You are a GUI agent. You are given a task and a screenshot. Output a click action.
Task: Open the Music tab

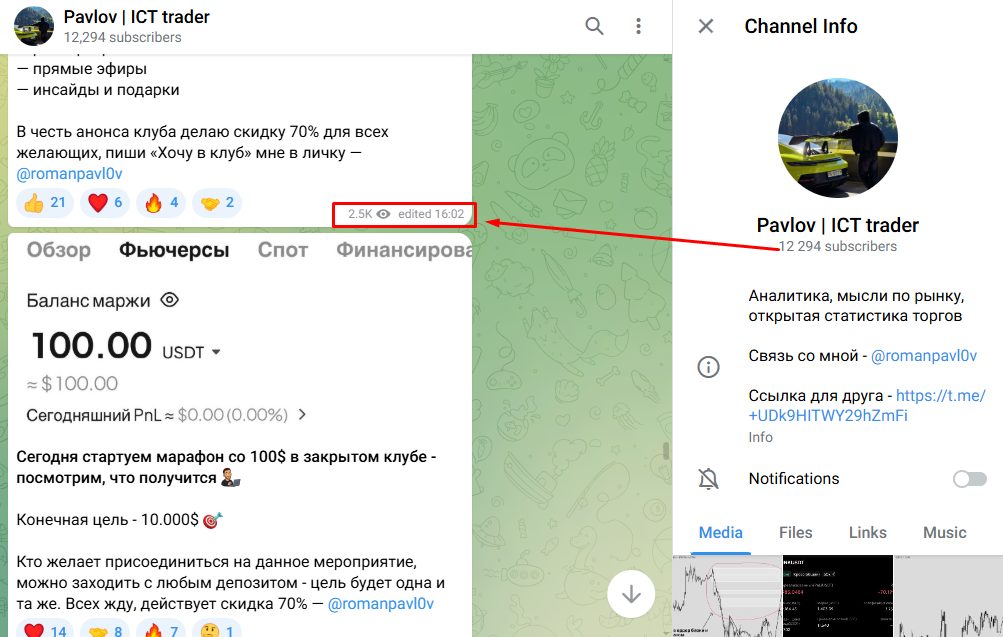pos(944,532)
